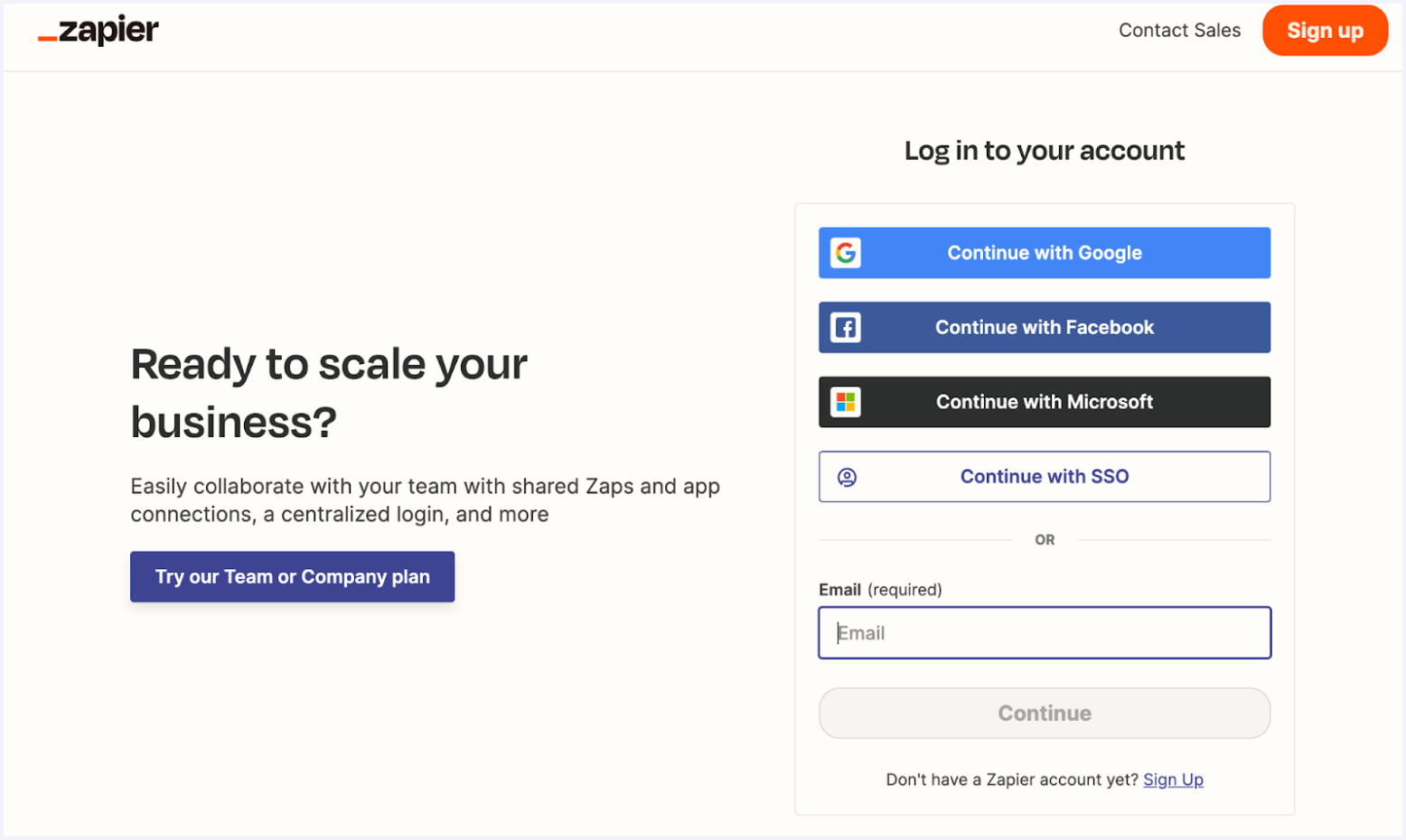This screenshot has height=840, width=1406.
Task: Click the Facebook logo icon
Action: pos(845,327)
